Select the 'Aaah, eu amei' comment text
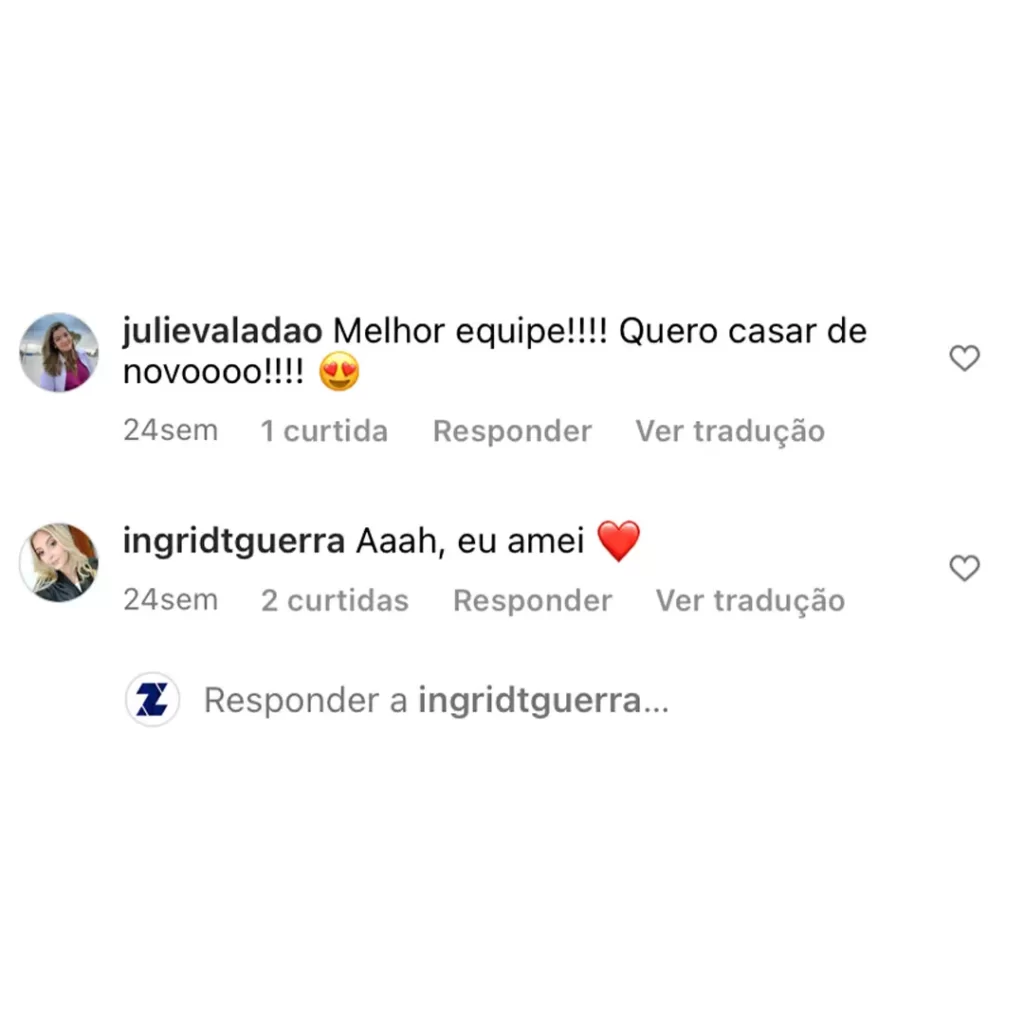 pos(470,541)
